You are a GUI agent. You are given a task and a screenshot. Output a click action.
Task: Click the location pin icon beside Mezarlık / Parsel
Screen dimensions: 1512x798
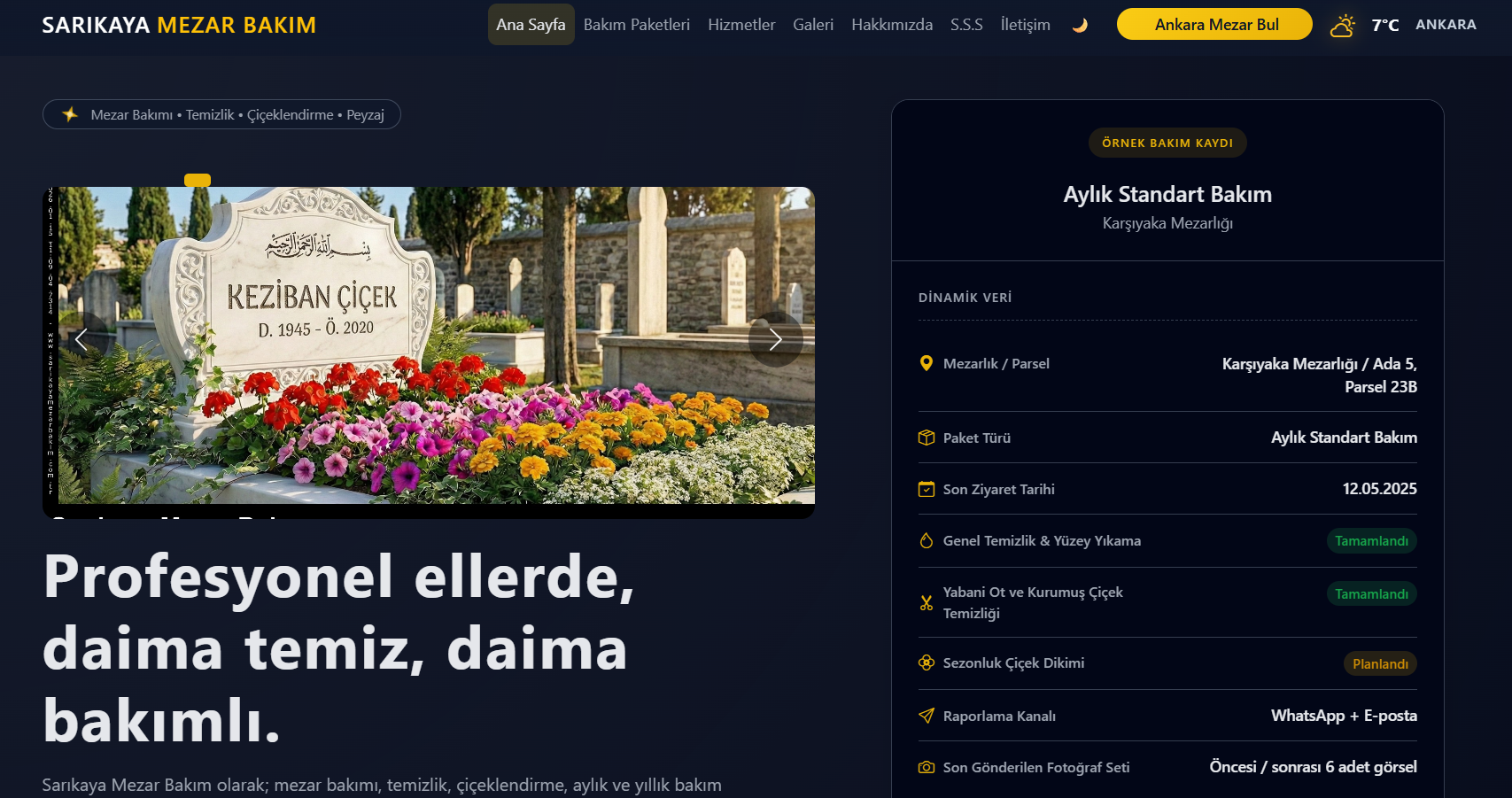point(926,363)
